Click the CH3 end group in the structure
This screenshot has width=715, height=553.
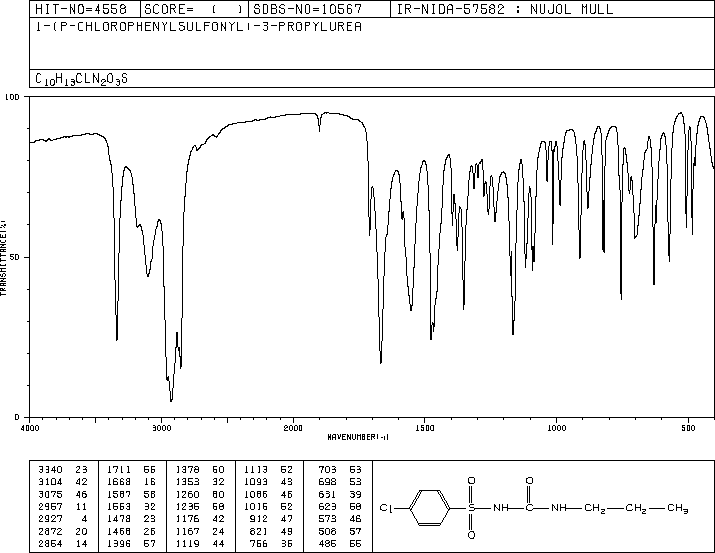(x=678, y=508)
